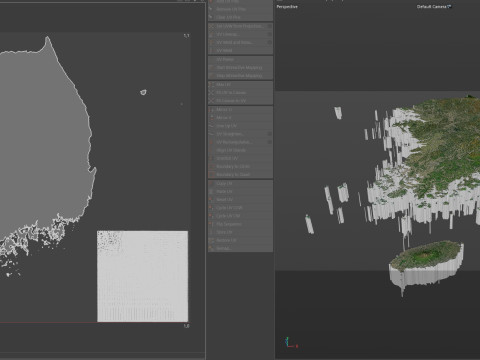Select the large white square UV island
Image resolution: width=480 pixels, height=360 pixels.
click(142, 276)
